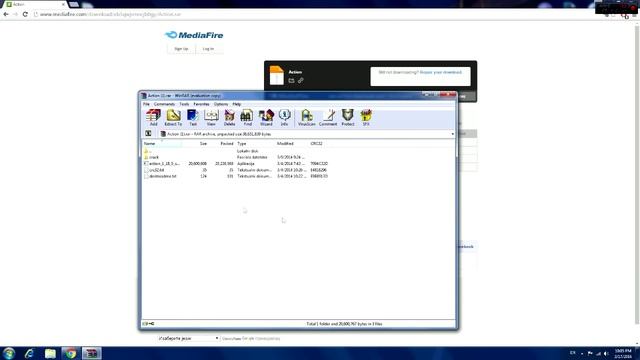Click Sign Up on MediaFire
640x360 pixels.
[181, 49]
